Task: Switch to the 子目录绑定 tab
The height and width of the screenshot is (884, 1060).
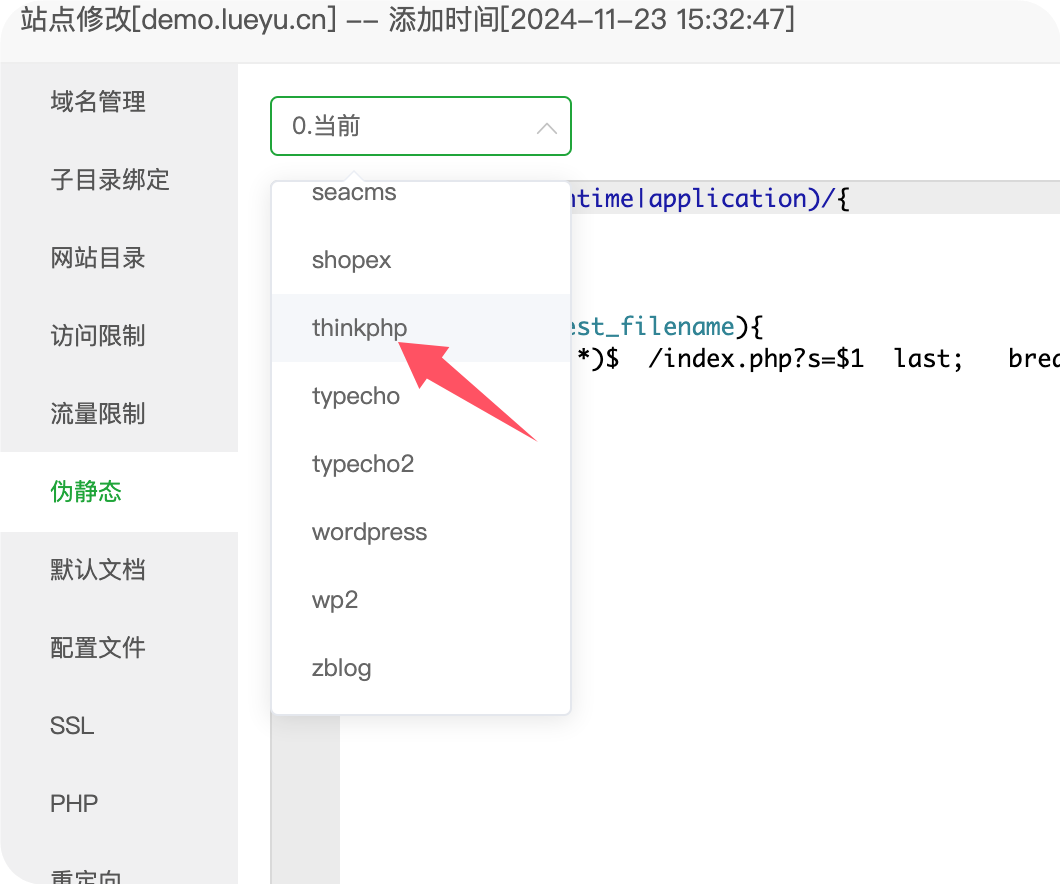Action: pos(110,180)
